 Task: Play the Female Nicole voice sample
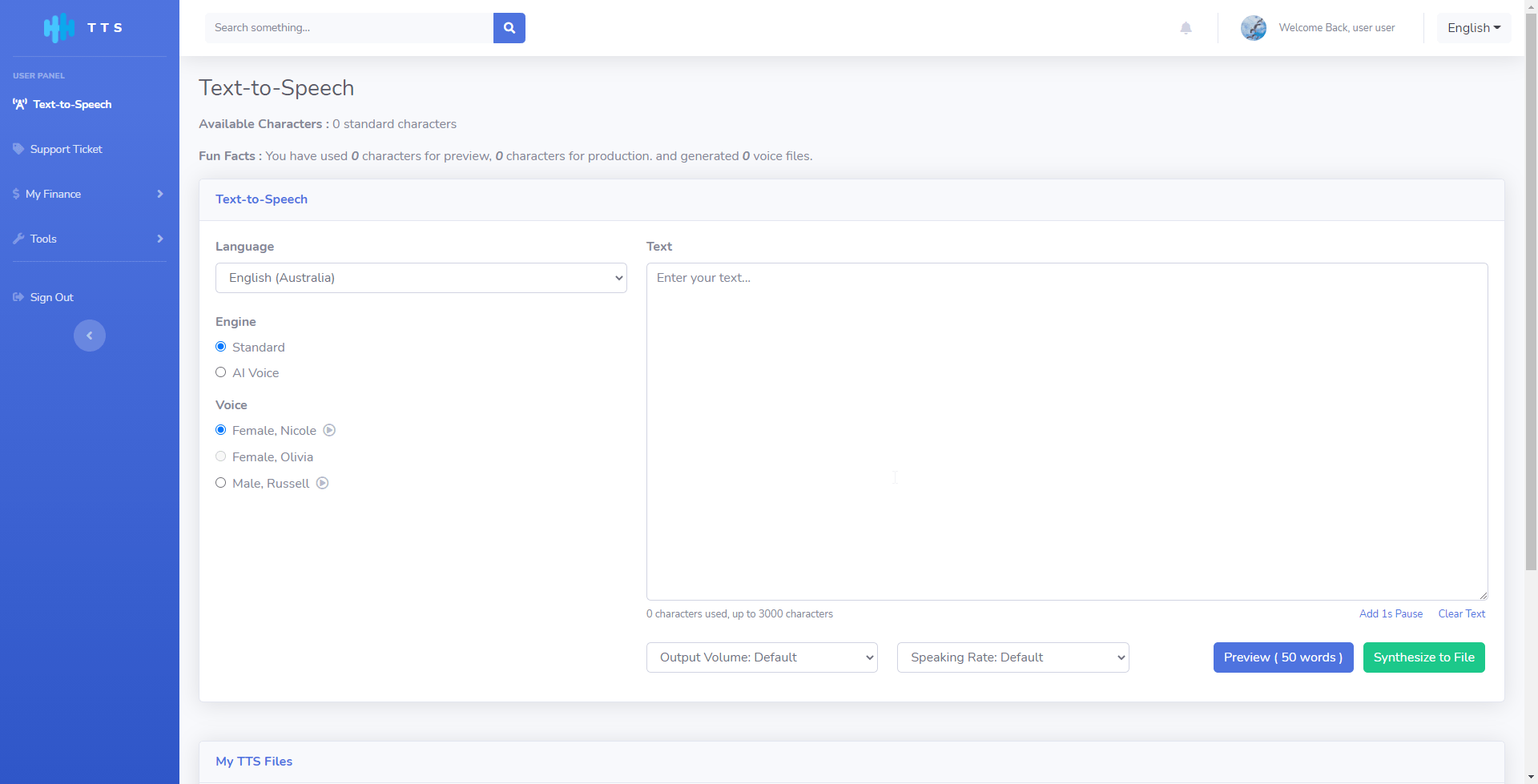click(x=329, y=430)
